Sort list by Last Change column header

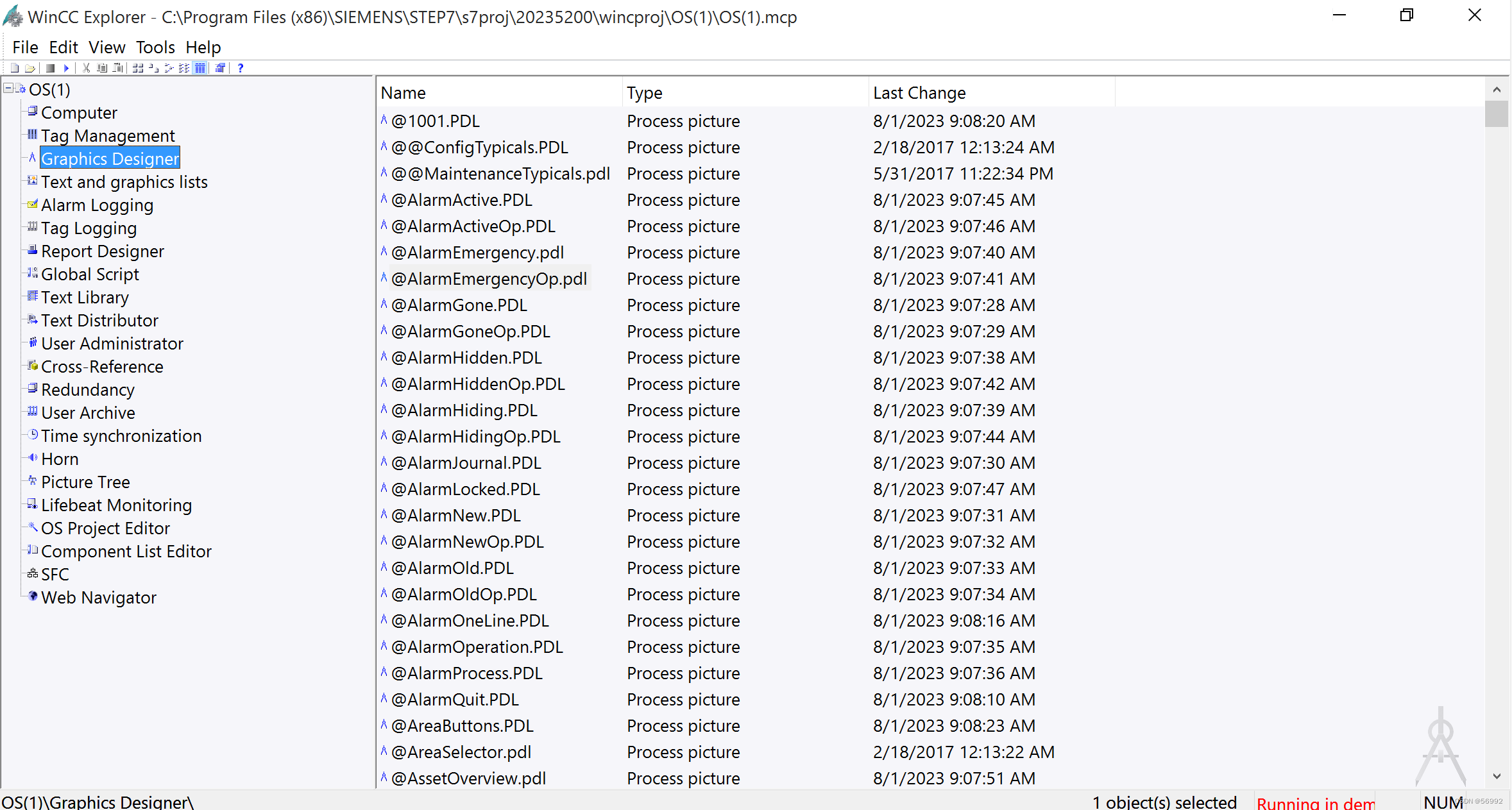tap(919, 93)
